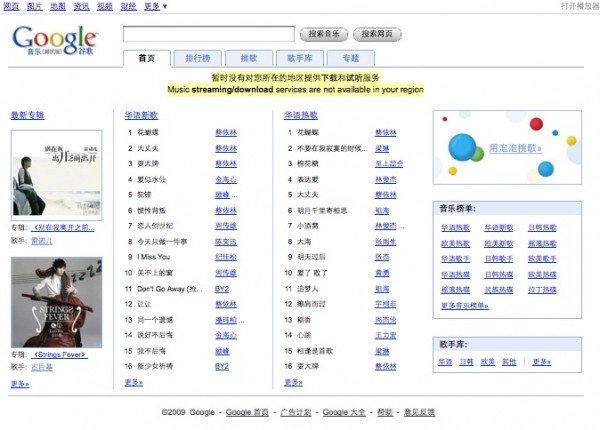Click the 打开播放器 link

pos(580,6)
